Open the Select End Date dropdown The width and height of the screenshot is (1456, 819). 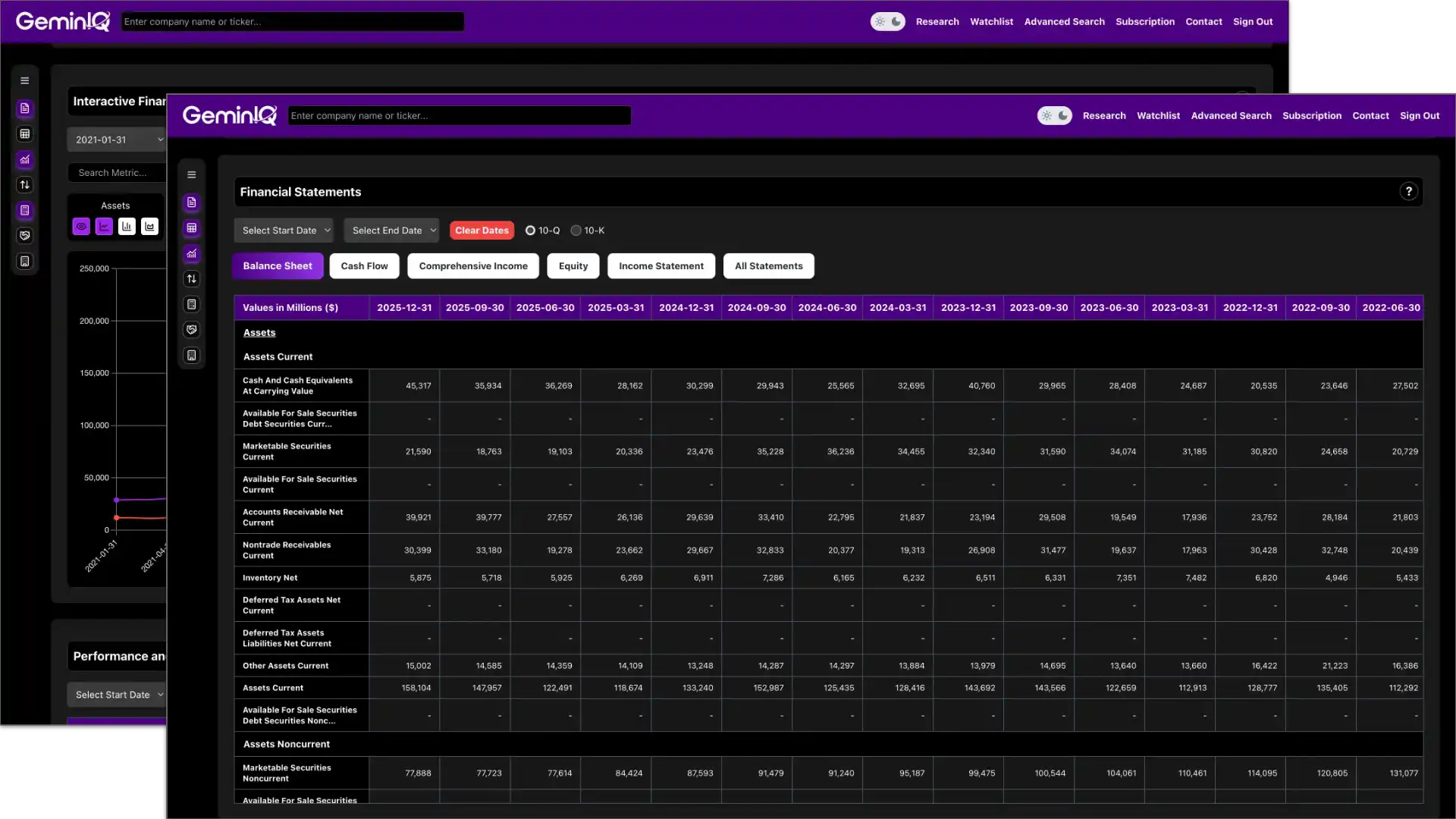[391, 230]
